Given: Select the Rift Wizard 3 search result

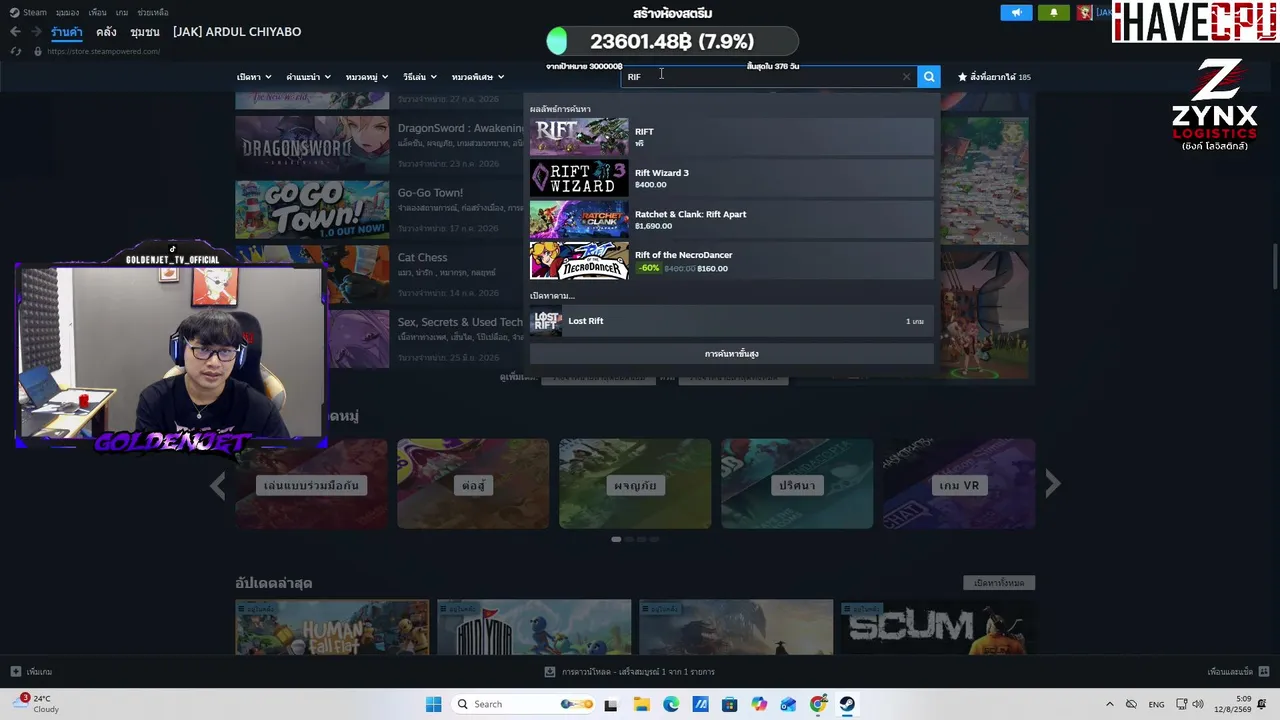Looking at the screenshot, I should click(731, 178).
